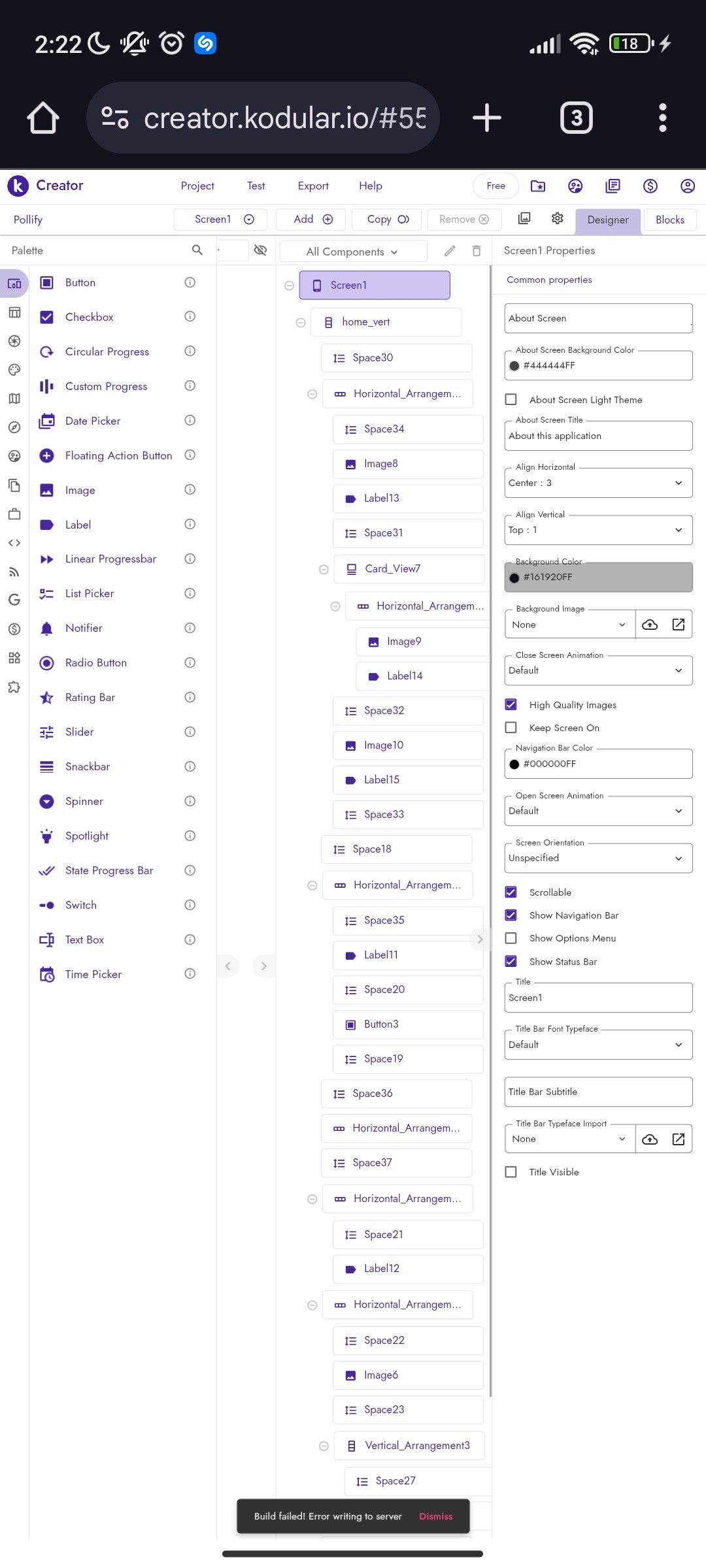Screen dimensions: 706x1568
Task: Open Align Vertical dropdown
Action: pos(598,530)
